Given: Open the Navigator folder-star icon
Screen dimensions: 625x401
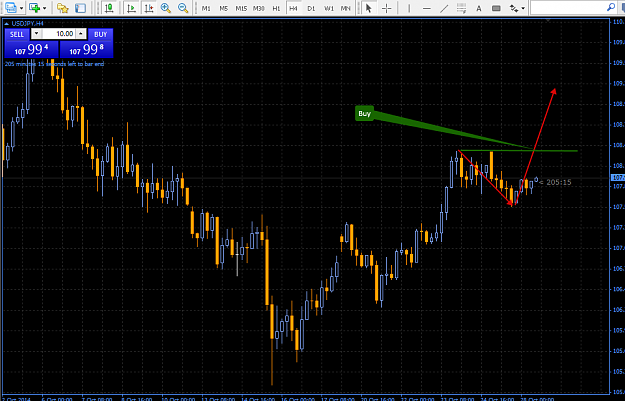Looking at the screenshot, I should coord(63,8).
